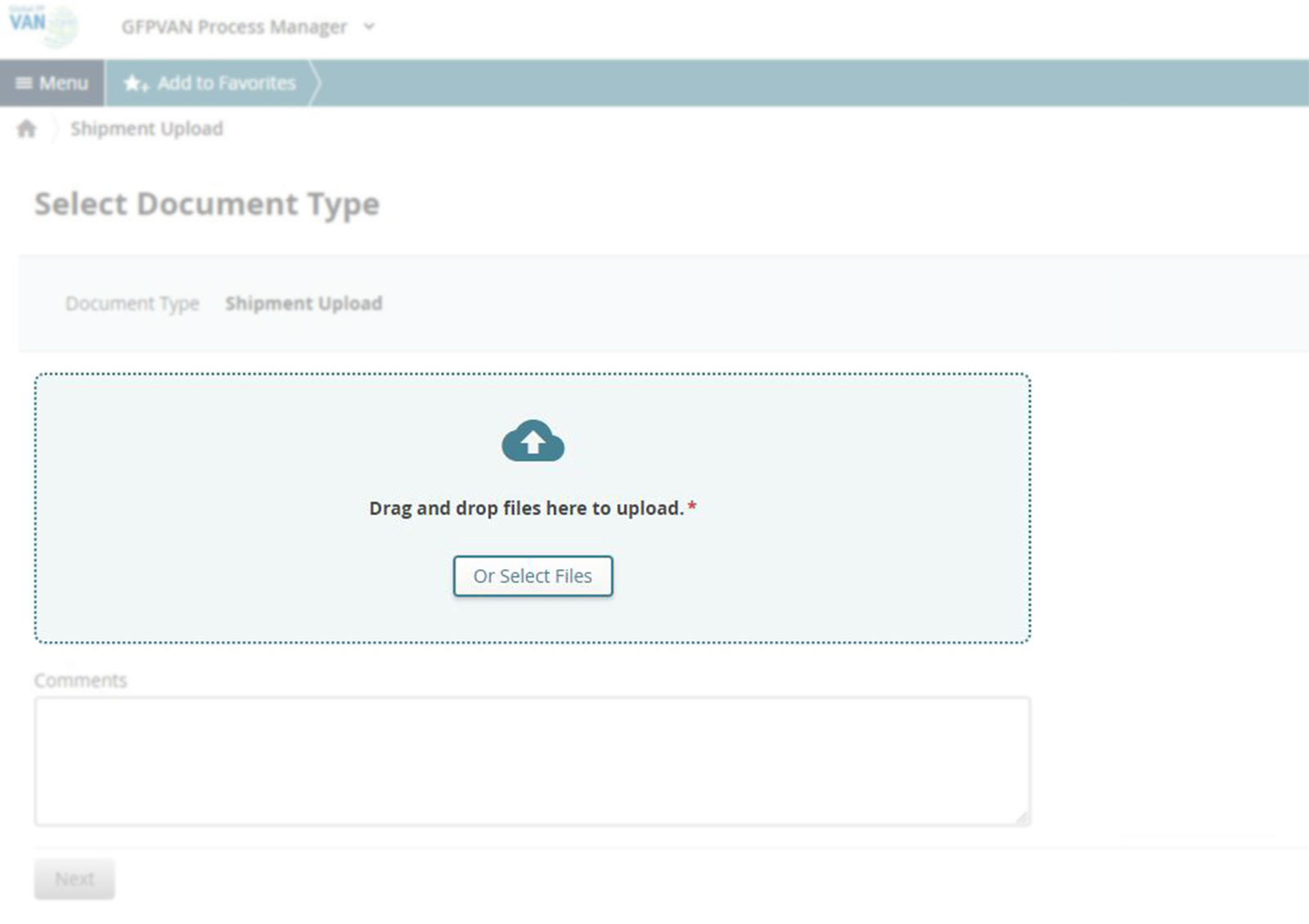The image size is (1309, 924).
Task: Click the VAN logo in the header
Action: [x=43, y=25]
